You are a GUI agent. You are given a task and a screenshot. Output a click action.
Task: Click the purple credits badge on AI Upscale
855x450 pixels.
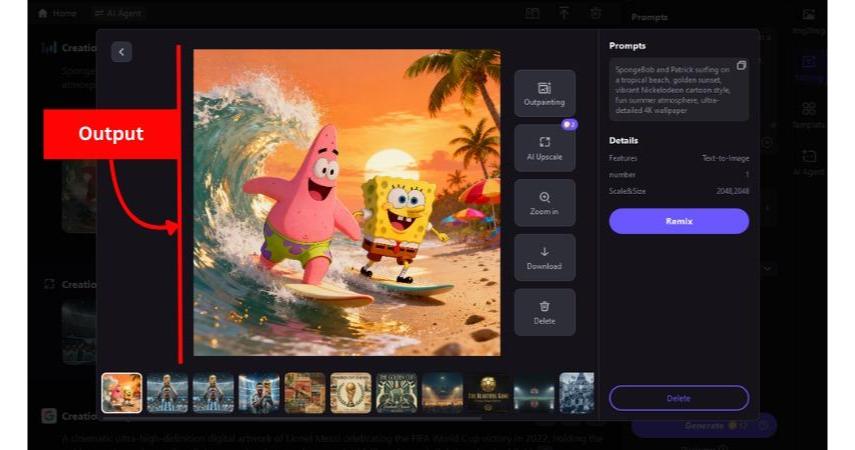(x=569, y=125)
